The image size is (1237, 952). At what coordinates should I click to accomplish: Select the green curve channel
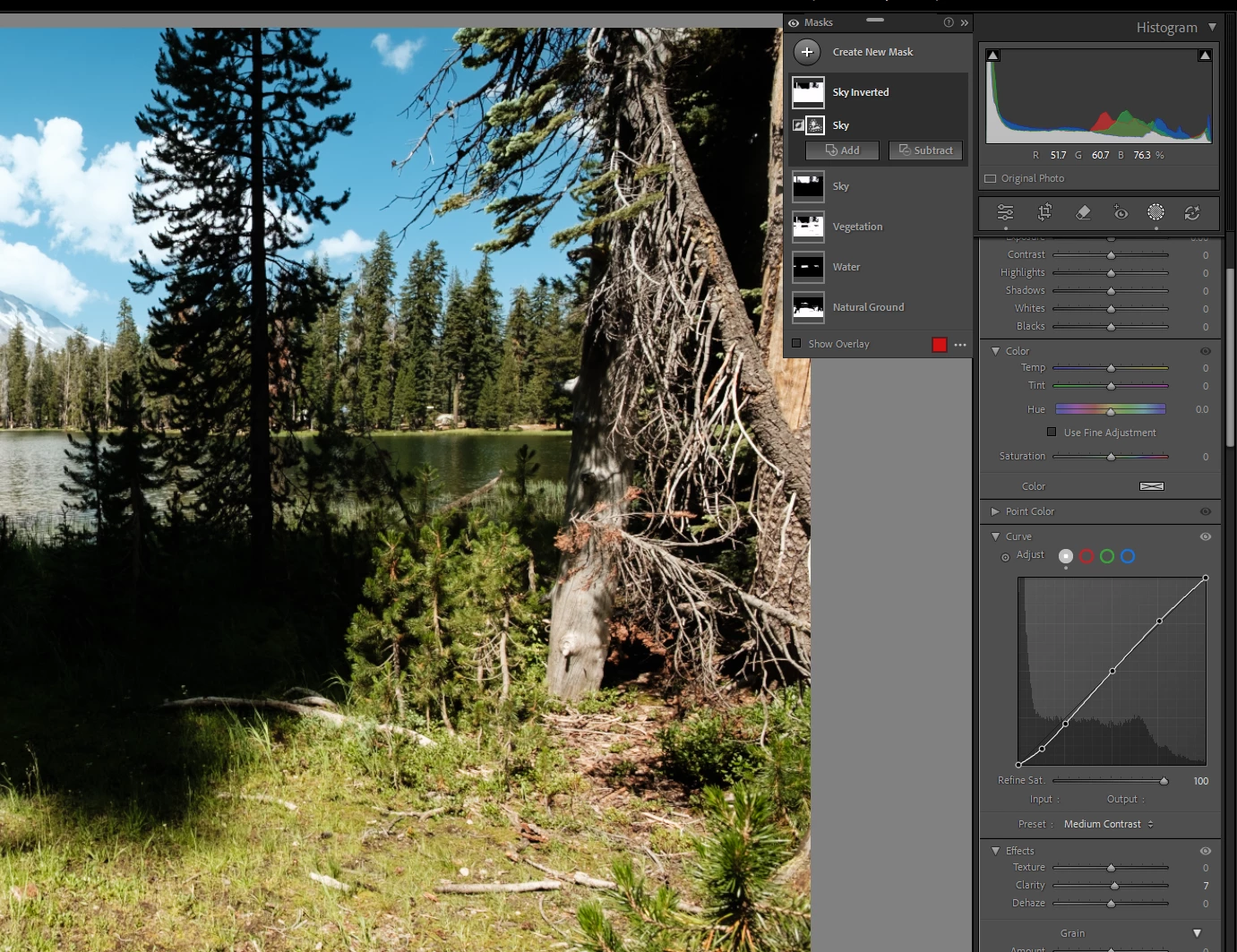coord(1107,556)
